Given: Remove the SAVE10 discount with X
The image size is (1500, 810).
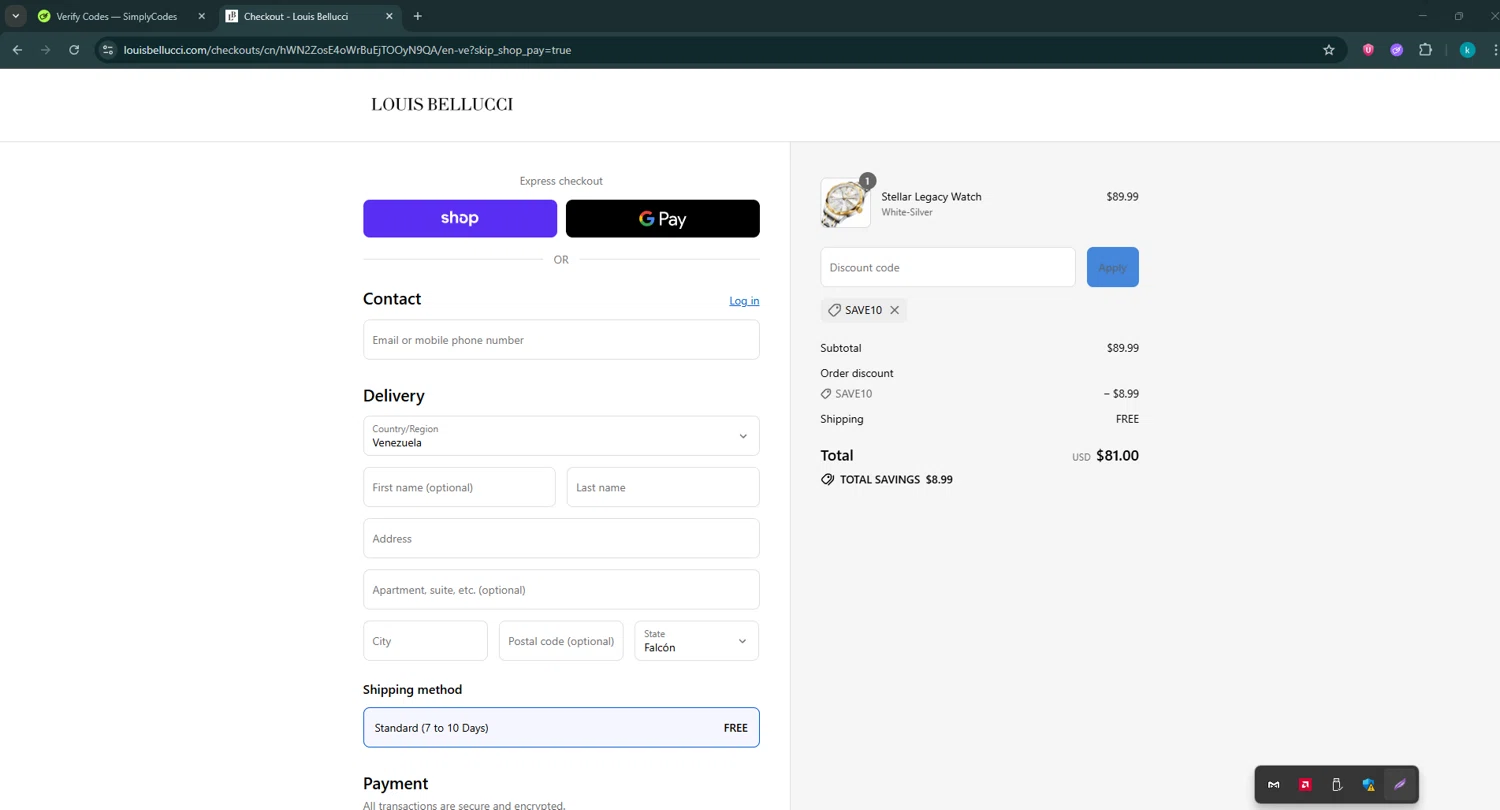Looking at the screenshot, I should (895, 310).
